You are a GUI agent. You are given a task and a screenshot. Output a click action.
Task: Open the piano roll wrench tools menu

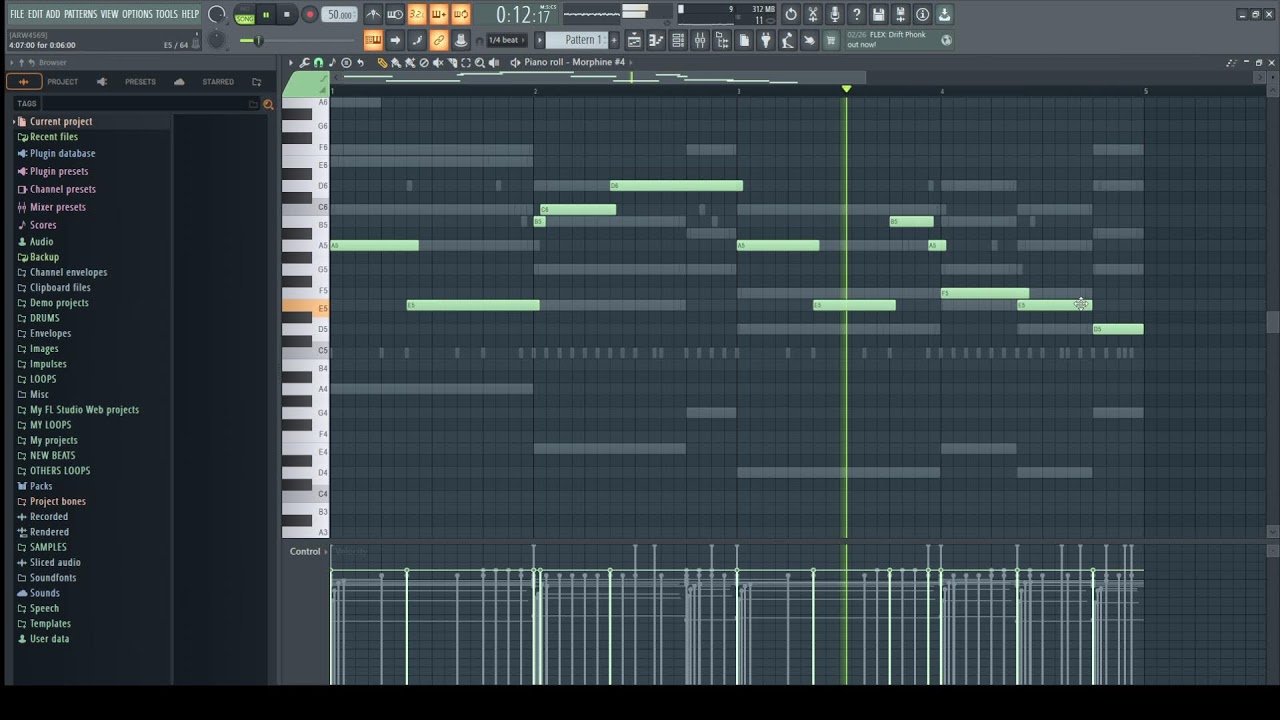click(x=305, y=63)
